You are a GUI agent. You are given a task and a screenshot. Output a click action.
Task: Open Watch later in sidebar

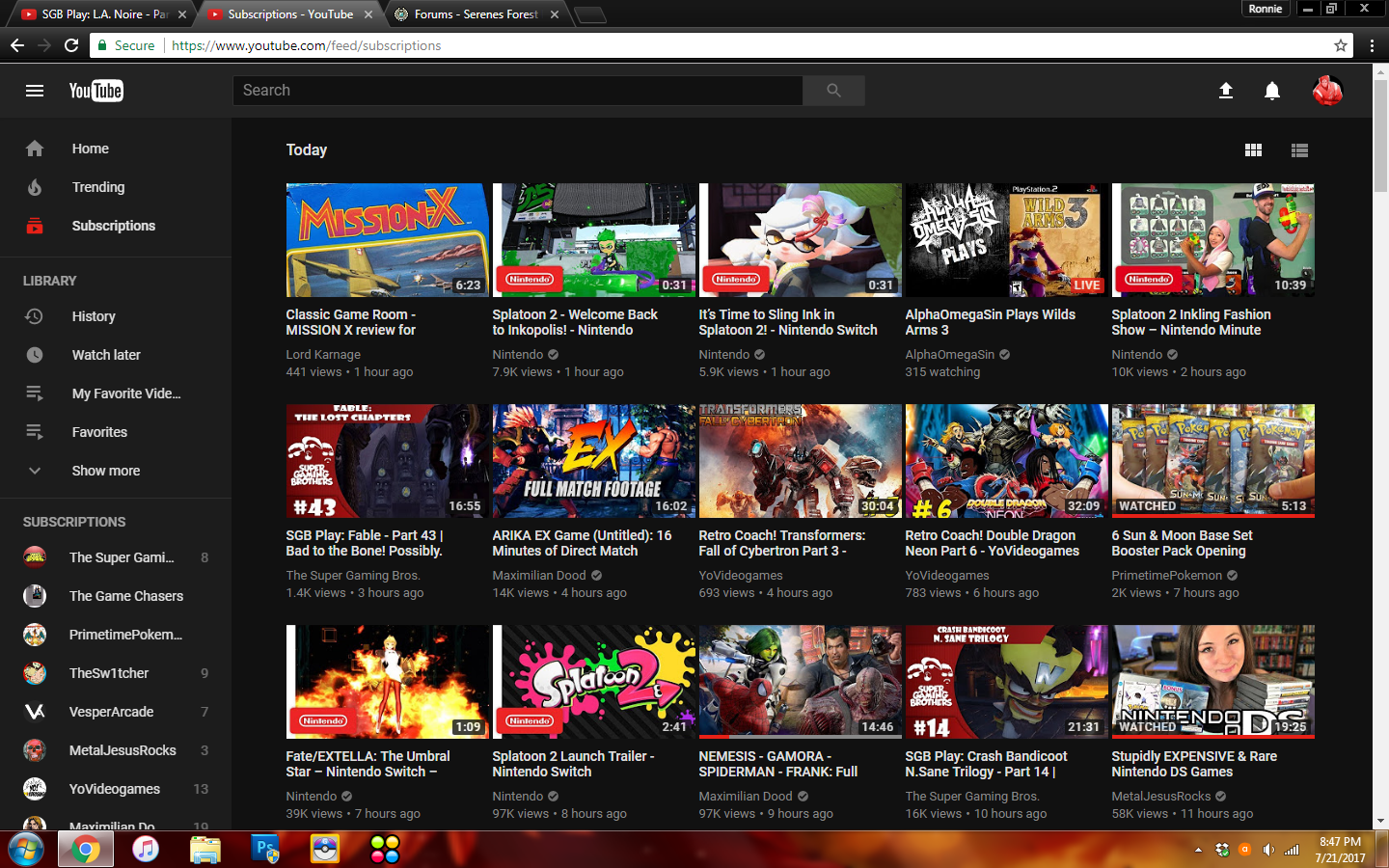point(106,355)
